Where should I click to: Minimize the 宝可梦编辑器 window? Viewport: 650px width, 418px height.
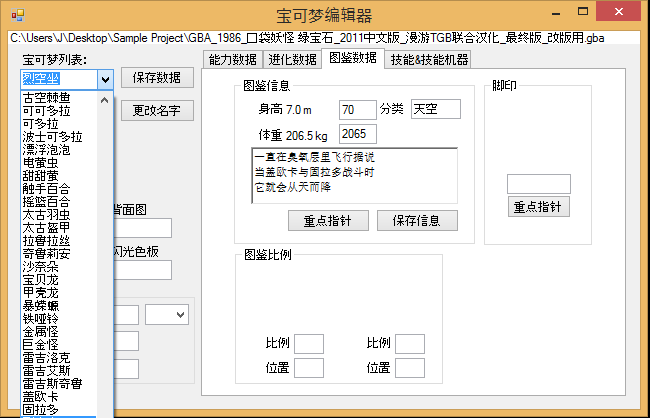point(556,12)
